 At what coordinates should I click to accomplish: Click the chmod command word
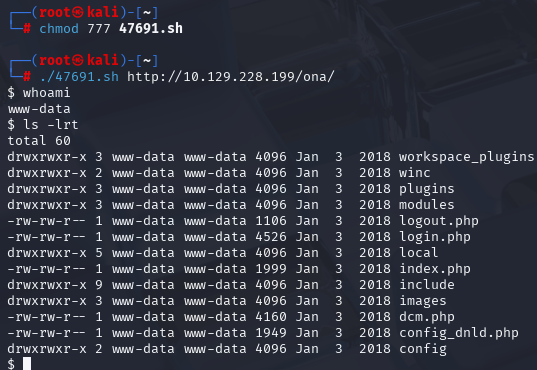59,28
